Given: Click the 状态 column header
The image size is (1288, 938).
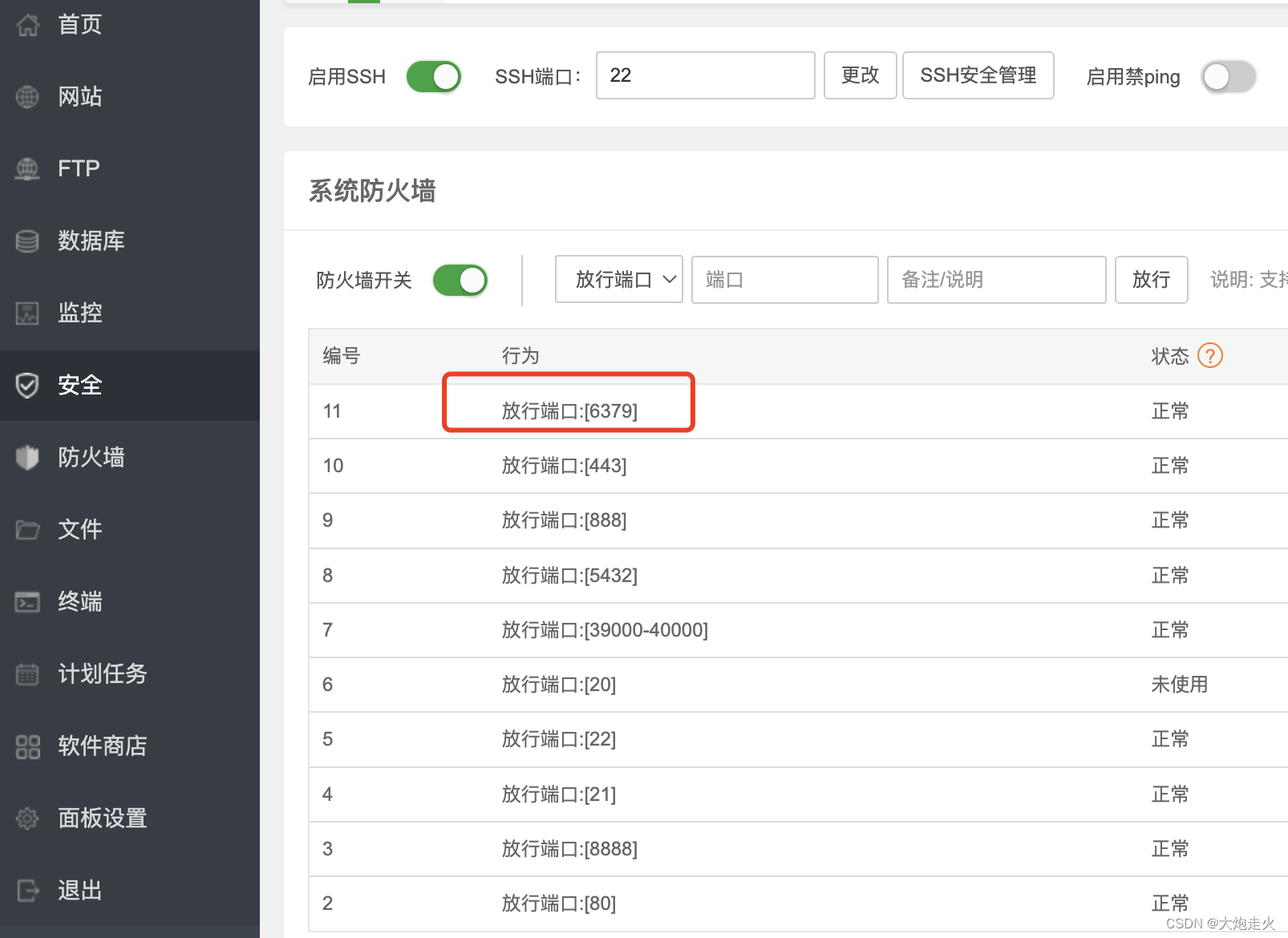Looking at the screenshot, I should tap(1170, 356).
